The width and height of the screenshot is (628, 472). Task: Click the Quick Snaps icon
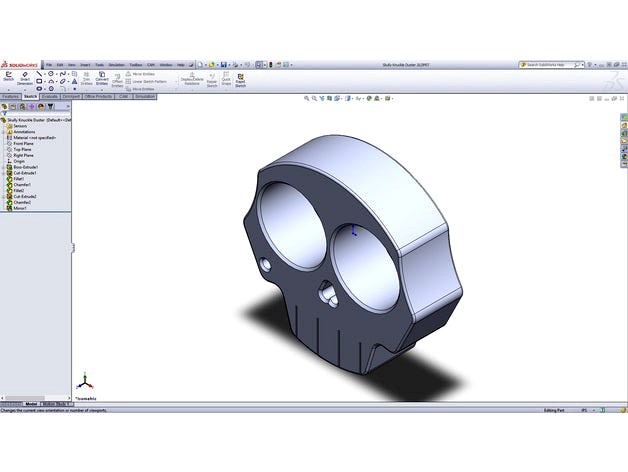click(226, 79)
